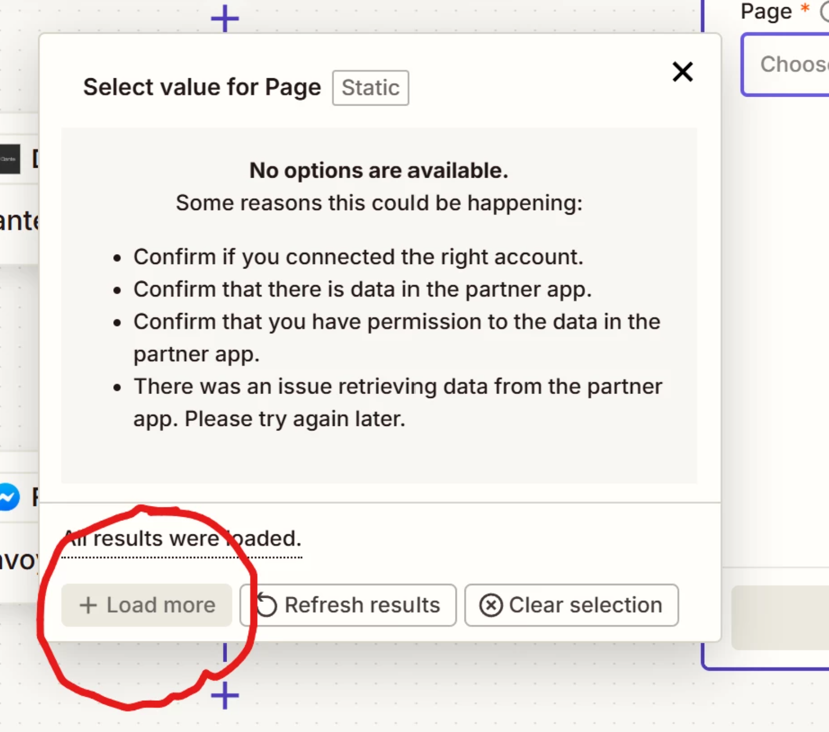Click the info icon beside the Page label

(x=824, y=12)
